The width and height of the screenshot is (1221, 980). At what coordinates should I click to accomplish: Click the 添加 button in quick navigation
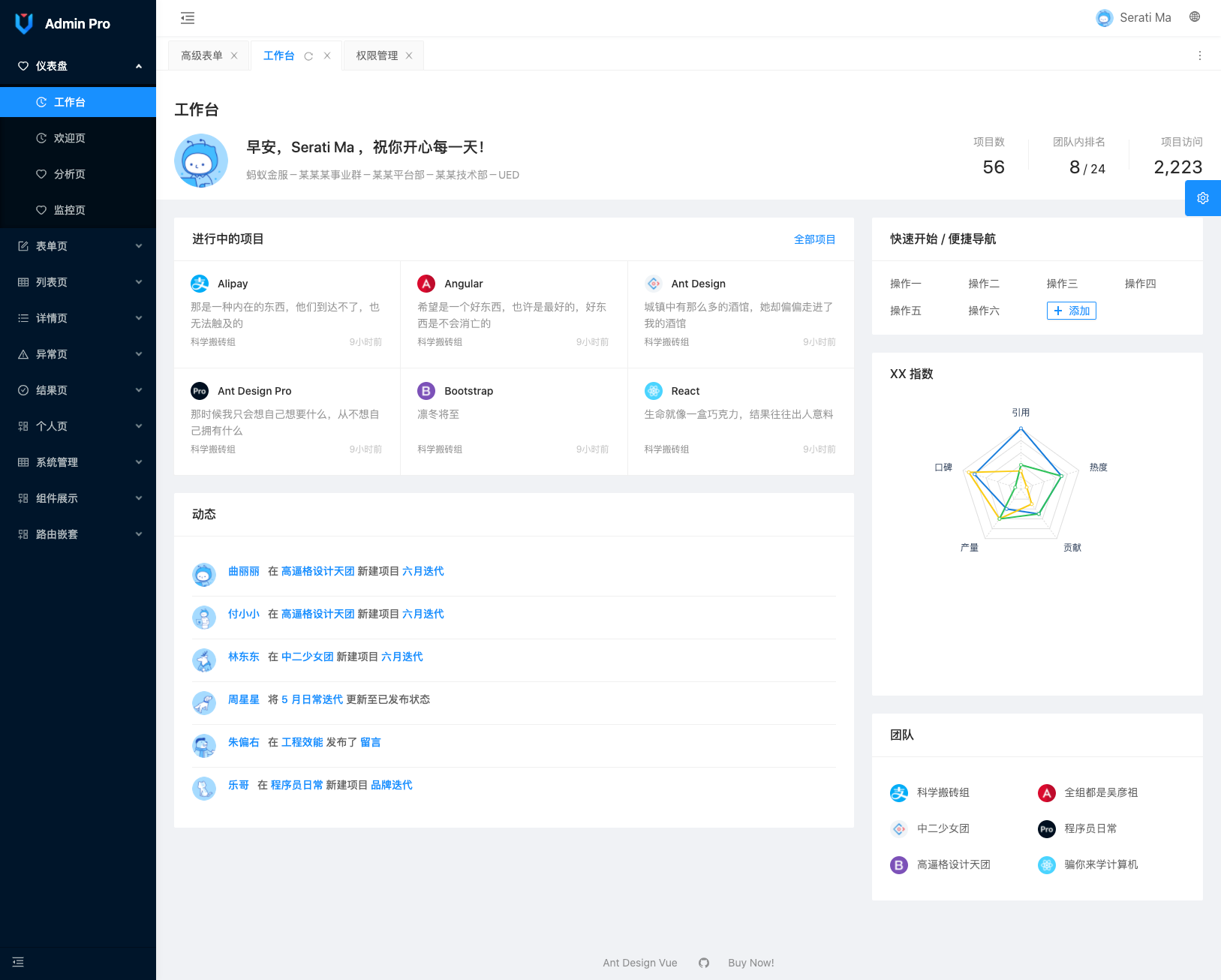click(1071, 311)
